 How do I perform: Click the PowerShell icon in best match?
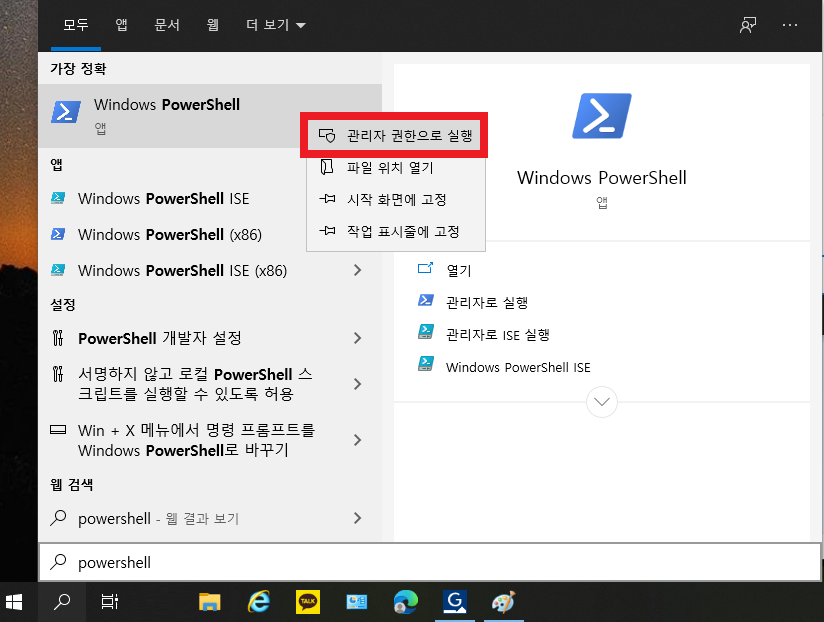click(66, 112)
